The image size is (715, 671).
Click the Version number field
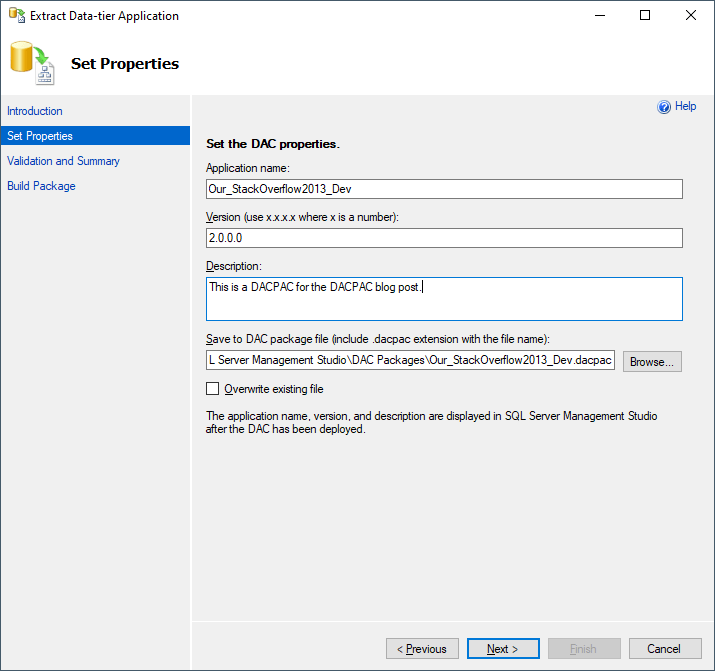pyautogui.click(x=444, y=238)
